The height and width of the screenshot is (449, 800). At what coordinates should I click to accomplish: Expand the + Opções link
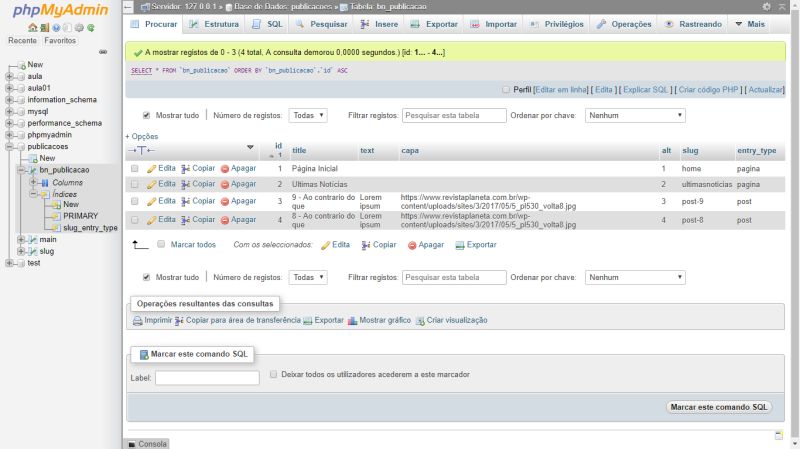[x=141, y=137]
